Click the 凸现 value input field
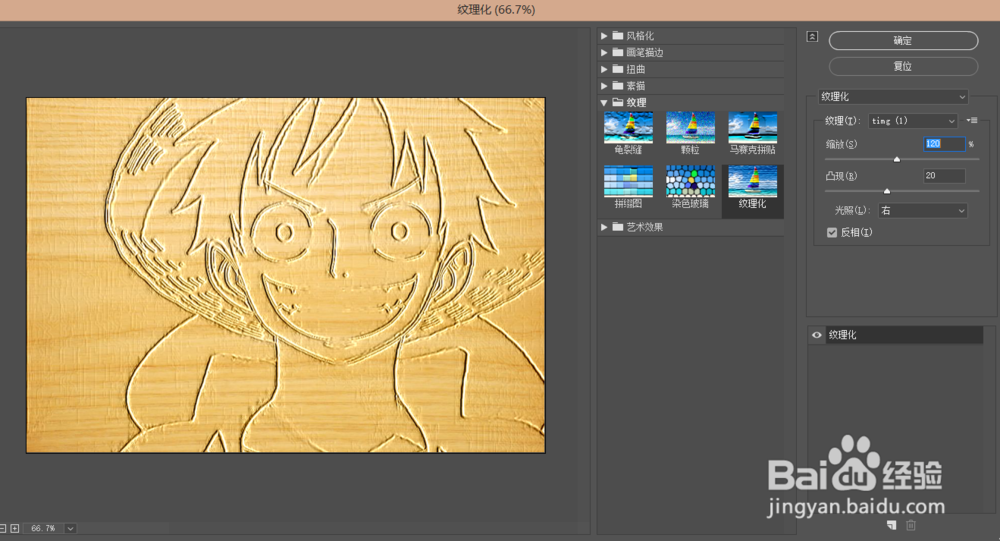 tap(944, 175)
